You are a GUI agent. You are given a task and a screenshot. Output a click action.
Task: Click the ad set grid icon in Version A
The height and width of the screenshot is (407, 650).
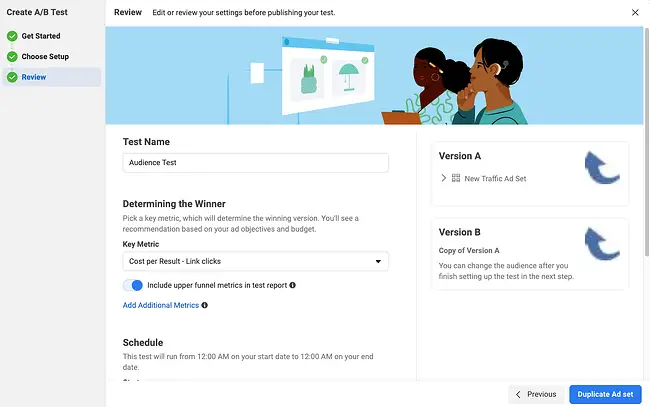(x=456, y=178)
